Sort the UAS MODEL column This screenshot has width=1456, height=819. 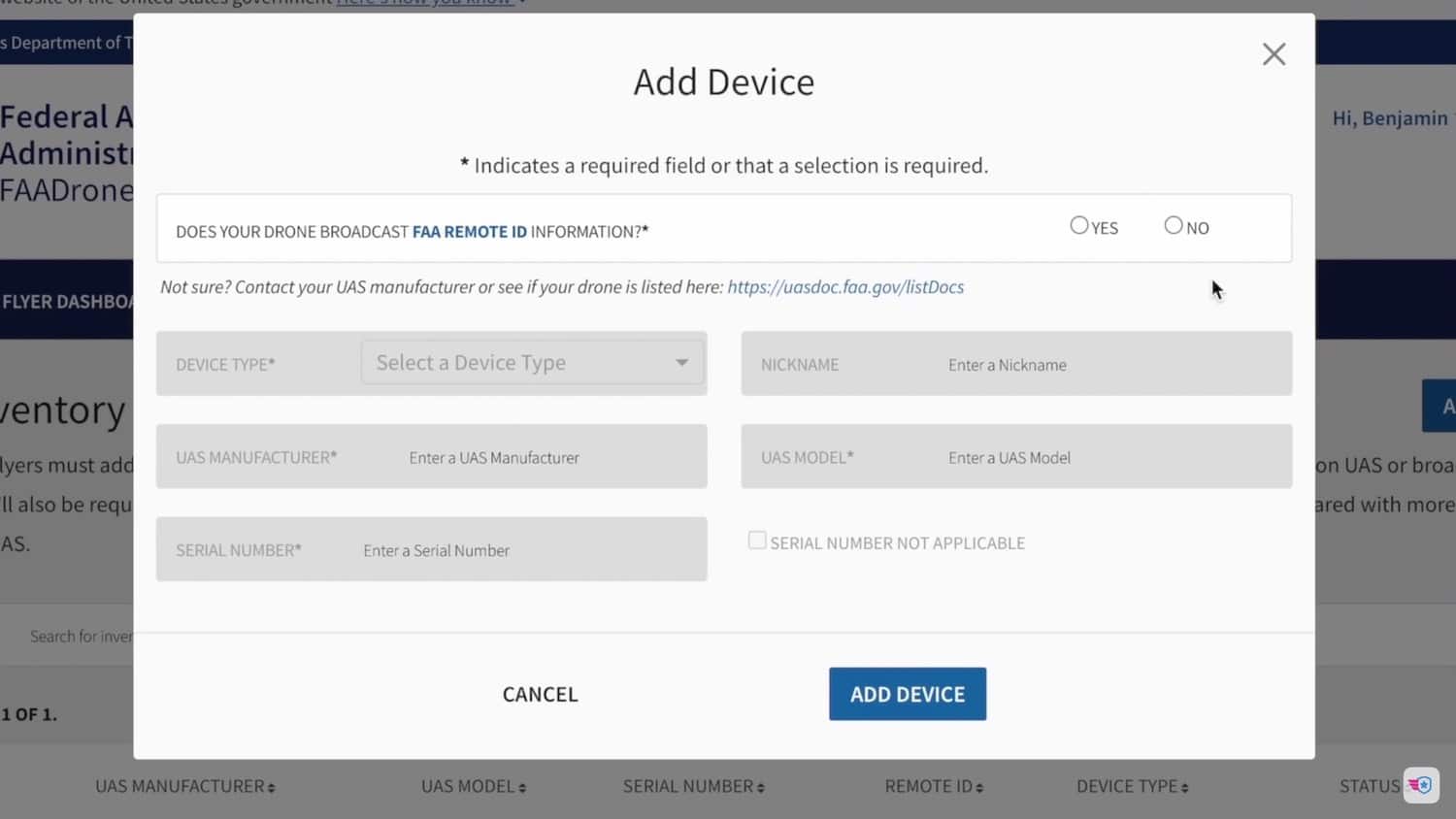[x=473, y=786]
